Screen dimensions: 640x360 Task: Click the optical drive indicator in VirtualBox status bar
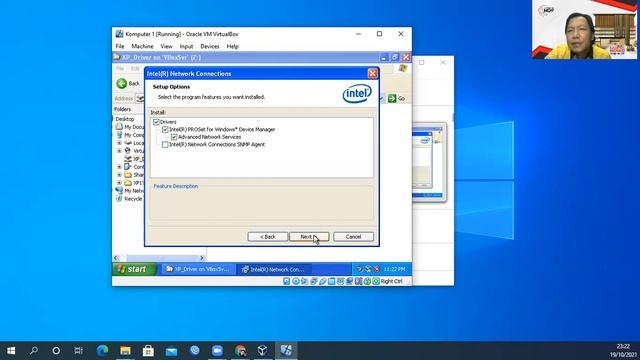296,281
